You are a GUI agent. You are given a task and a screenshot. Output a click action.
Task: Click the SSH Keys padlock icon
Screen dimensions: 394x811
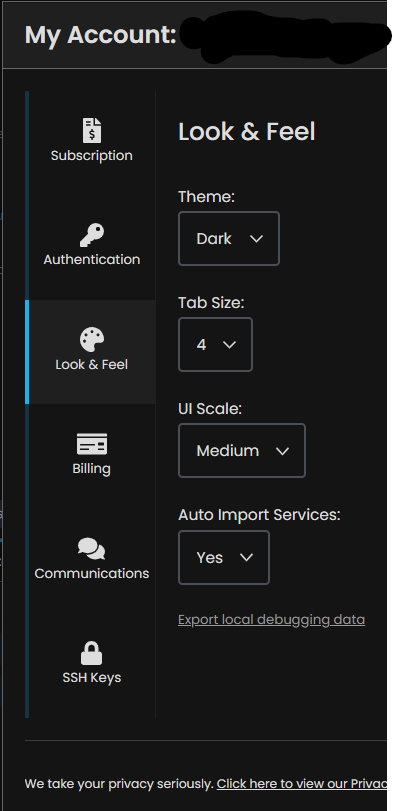[x=92, y=653]
